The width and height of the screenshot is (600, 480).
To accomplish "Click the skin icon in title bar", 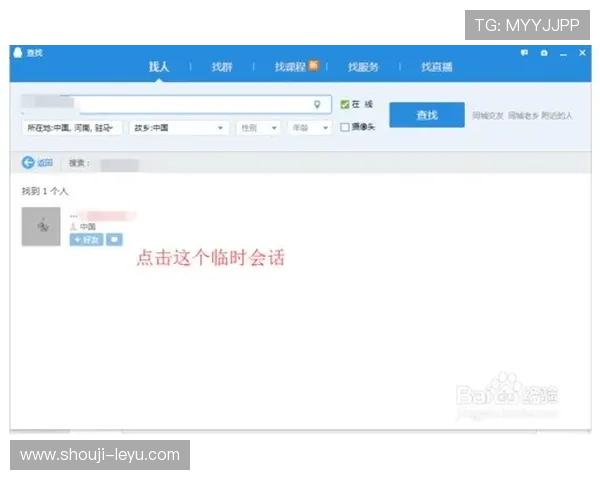I will click(544, 53).
